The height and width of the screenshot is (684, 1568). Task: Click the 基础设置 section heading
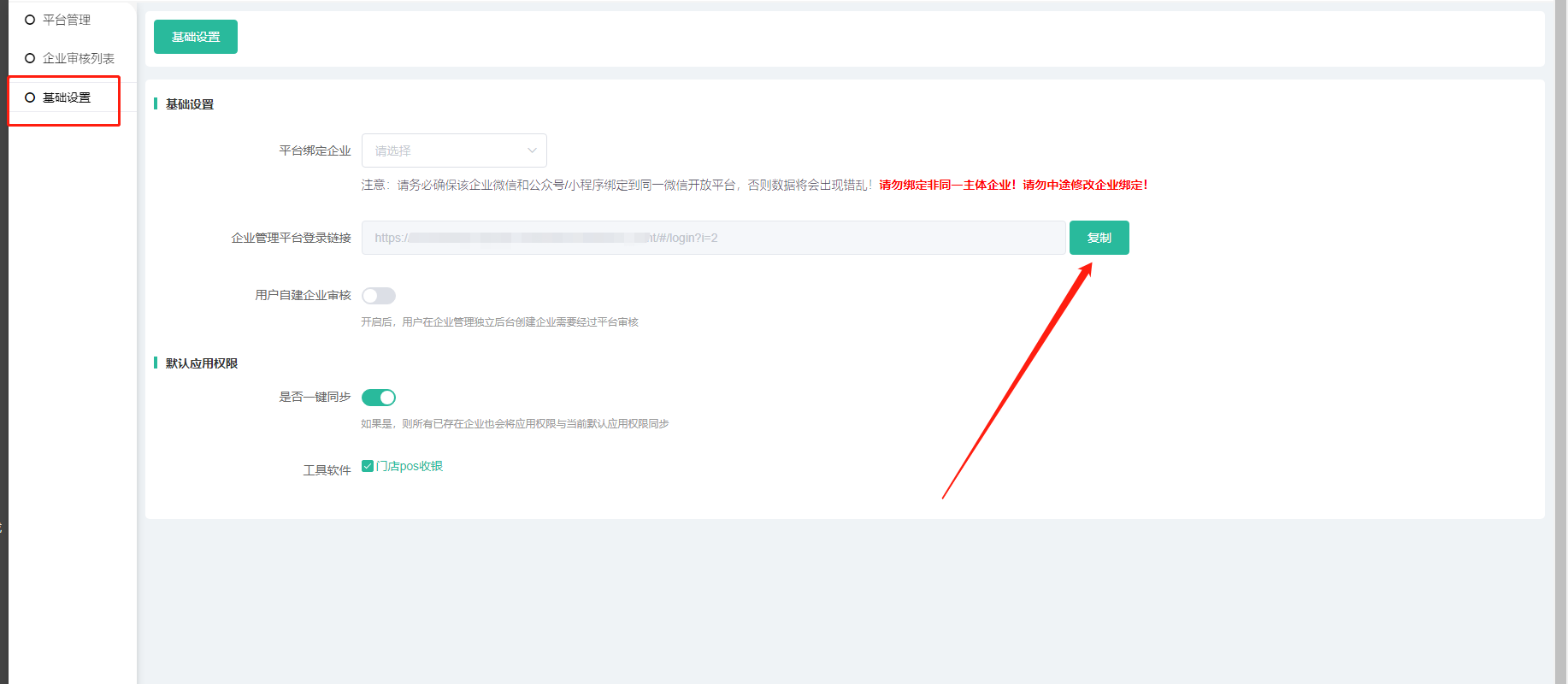190,104
